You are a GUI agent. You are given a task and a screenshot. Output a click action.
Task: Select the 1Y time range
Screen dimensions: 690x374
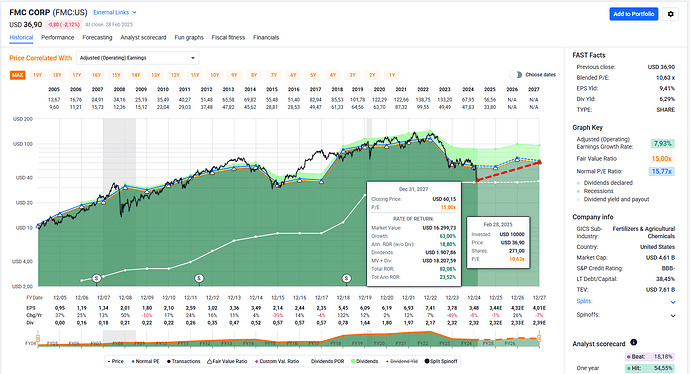point(392,75)
